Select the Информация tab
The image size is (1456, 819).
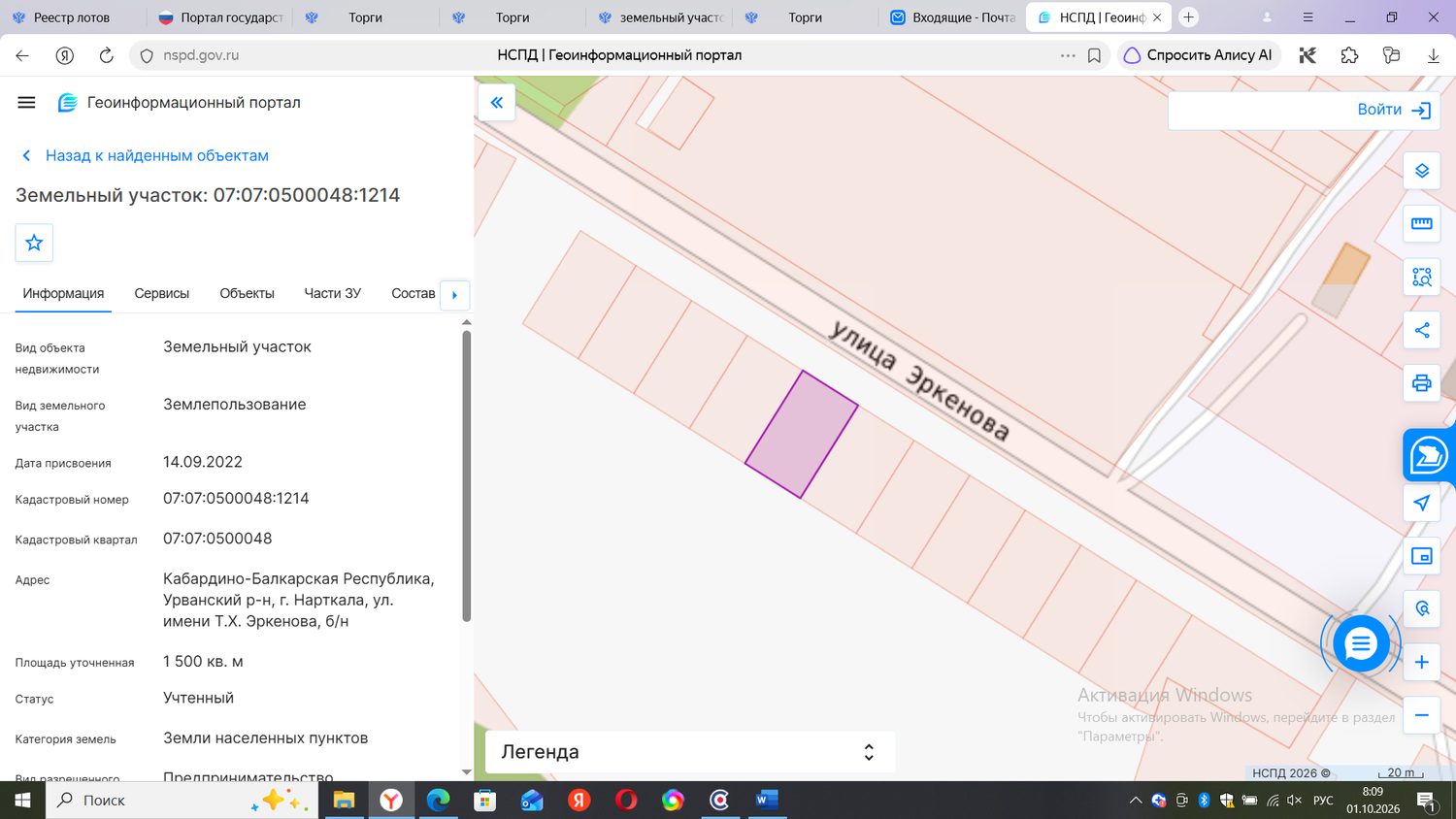[x=63, y=293]
